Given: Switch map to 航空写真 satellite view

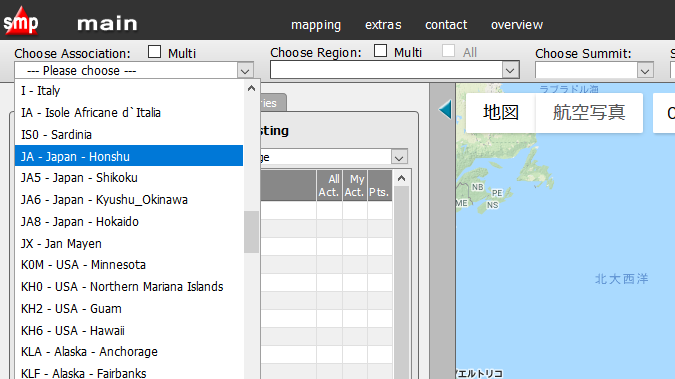Looking at the screenshot, I should (589, 112).
